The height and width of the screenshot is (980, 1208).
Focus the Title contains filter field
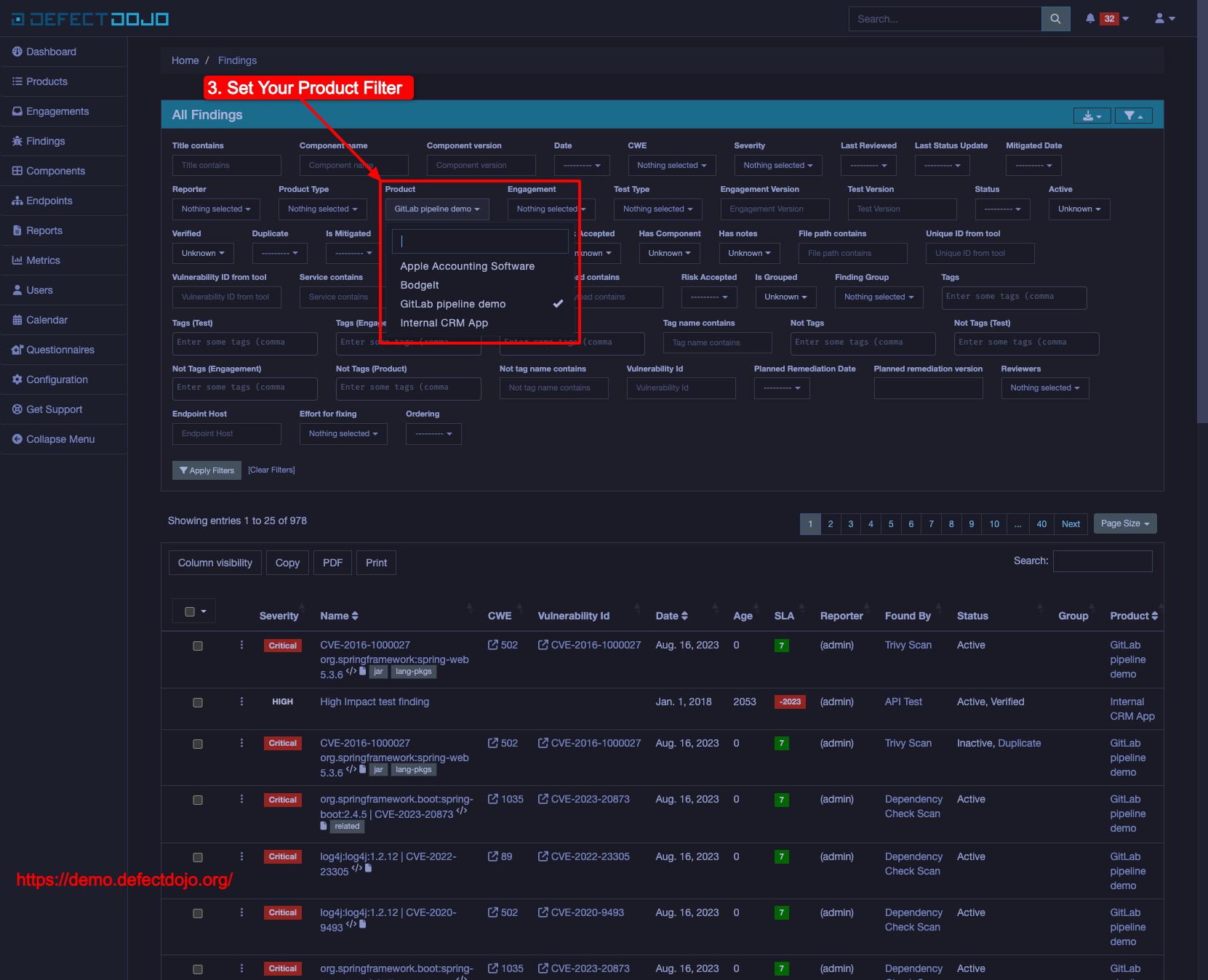pos(227,166)
